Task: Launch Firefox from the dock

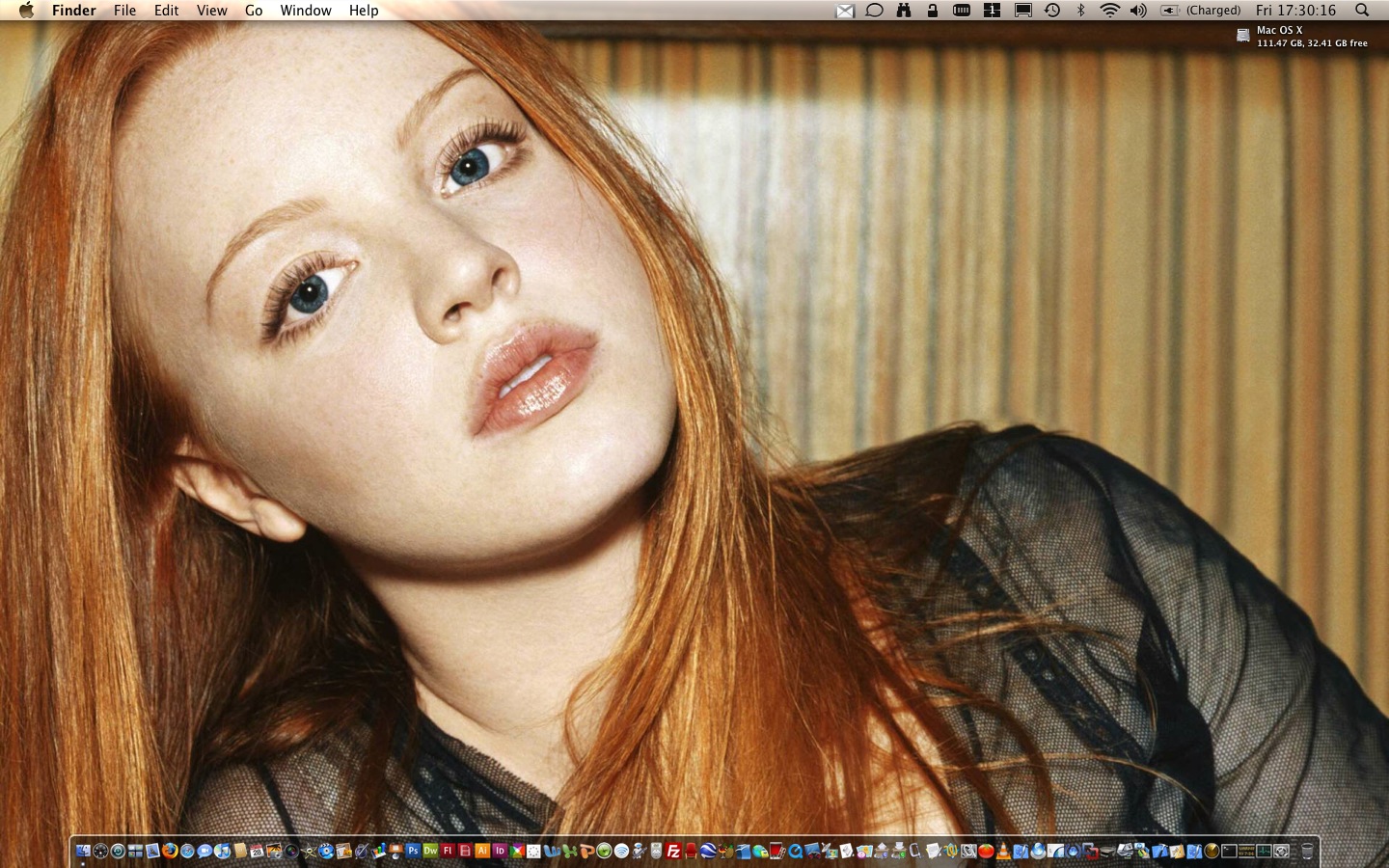Action: pos(171,851)
